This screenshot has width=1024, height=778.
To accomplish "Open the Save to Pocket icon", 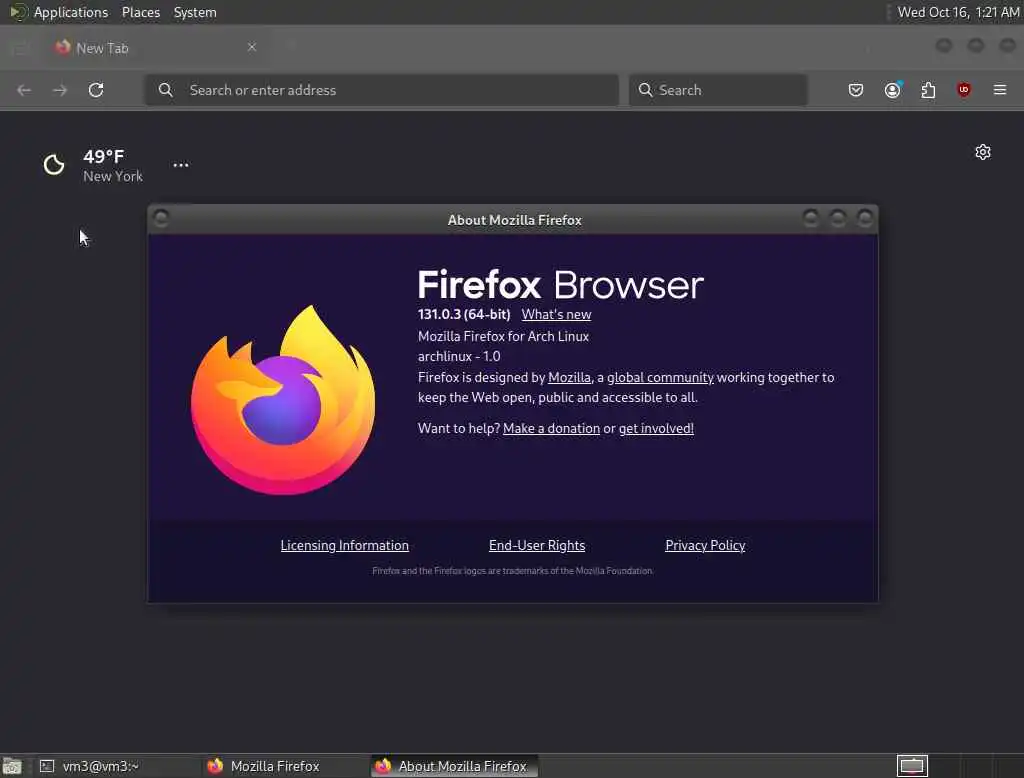I will click(x=856, y=90).
